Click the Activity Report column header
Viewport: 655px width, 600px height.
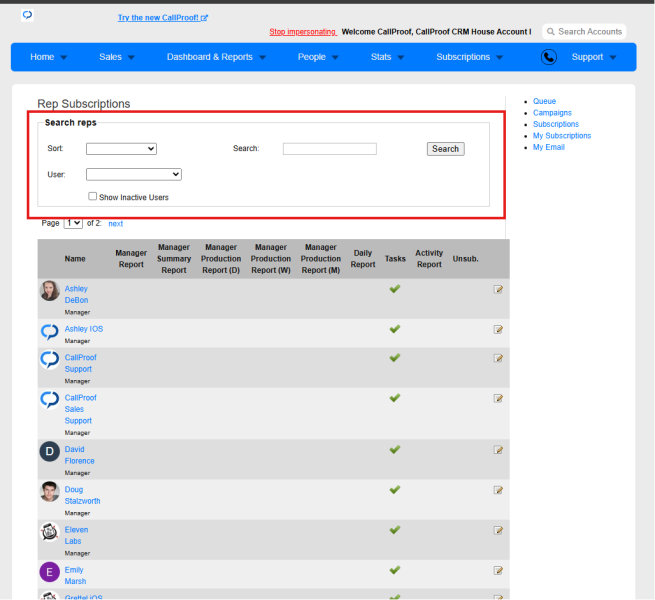point(429,259)
